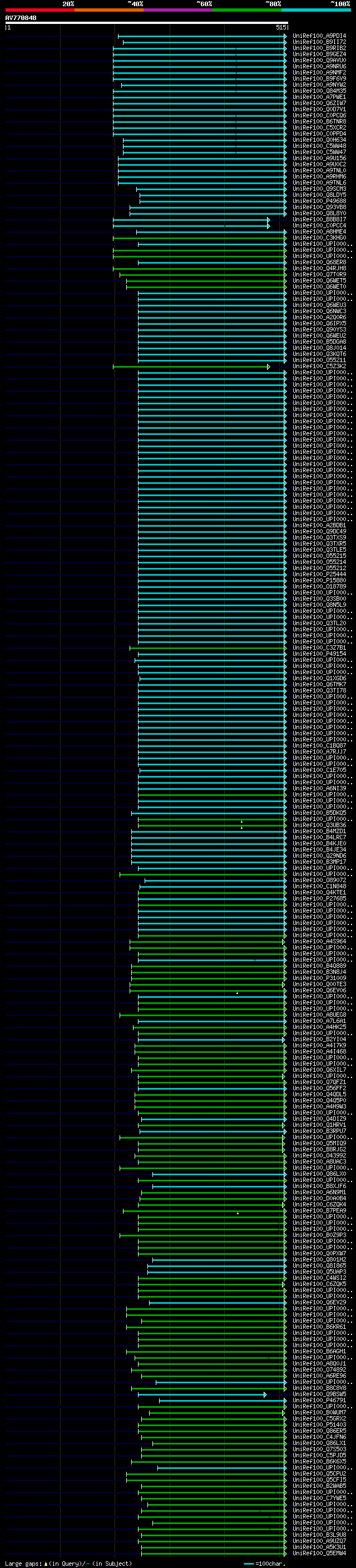Image resolution: width=356 pixels, height=1568 pixels.
Task: Select the UniRef100_P49154 label
Action: [x=319, y=654]
